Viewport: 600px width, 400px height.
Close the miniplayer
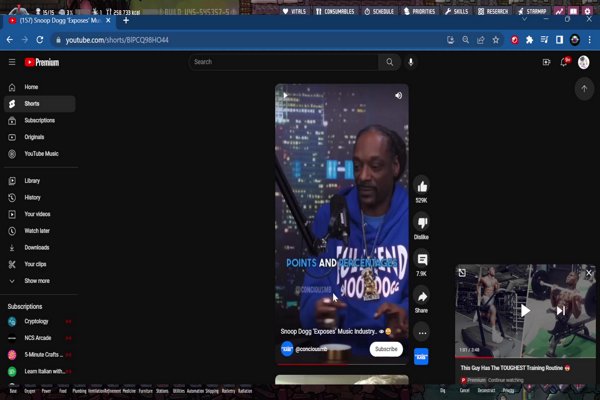pyautogui.click(x=589, y=273)
